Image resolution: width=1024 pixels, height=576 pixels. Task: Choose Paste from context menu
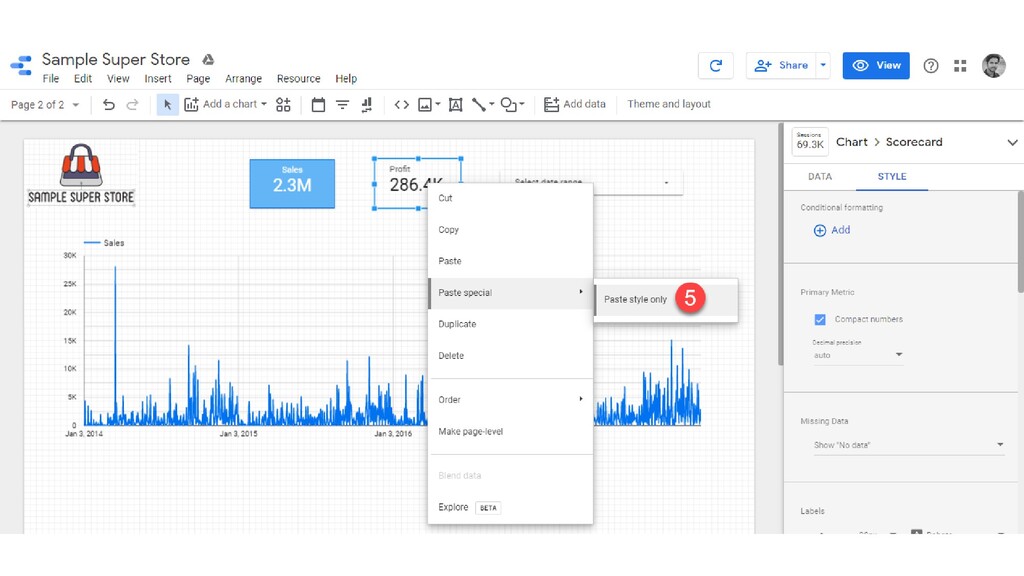point(510,261)
